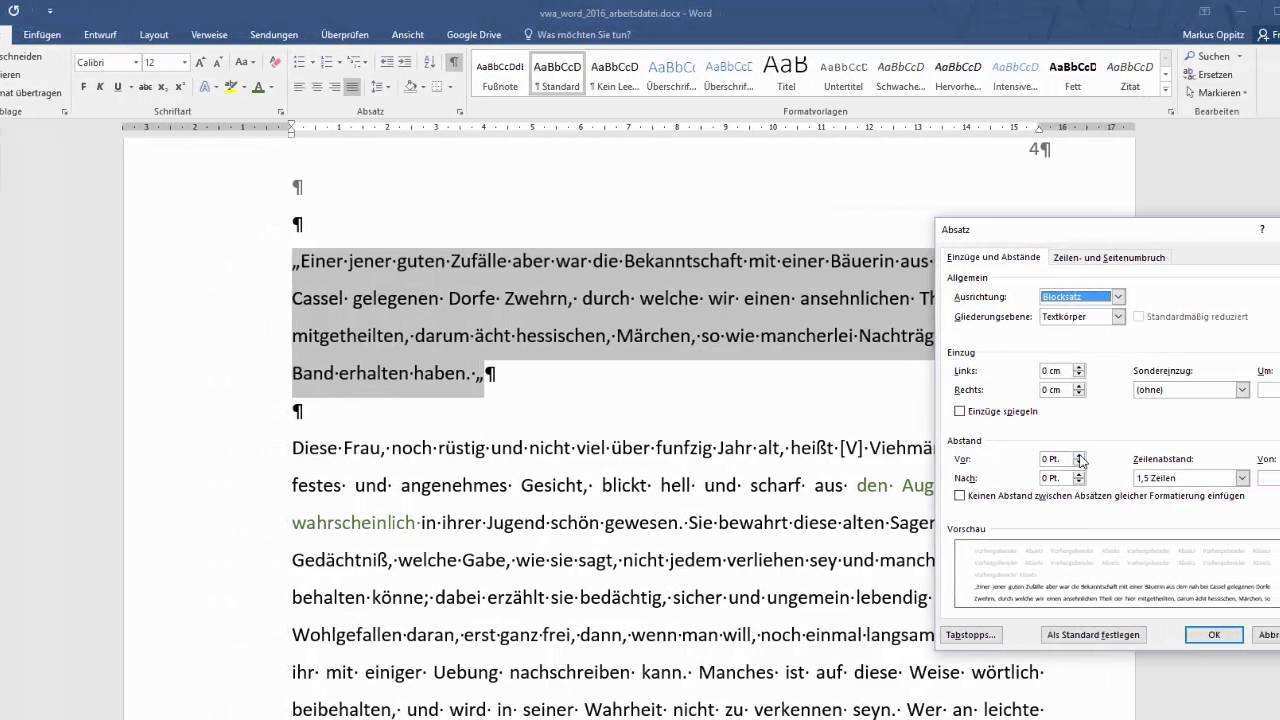Open the Gliederungsebene dropdown (Textkörper)
Image resolution: width=1280 pixels, height=720 pixels.
[x=1118, y=317]
